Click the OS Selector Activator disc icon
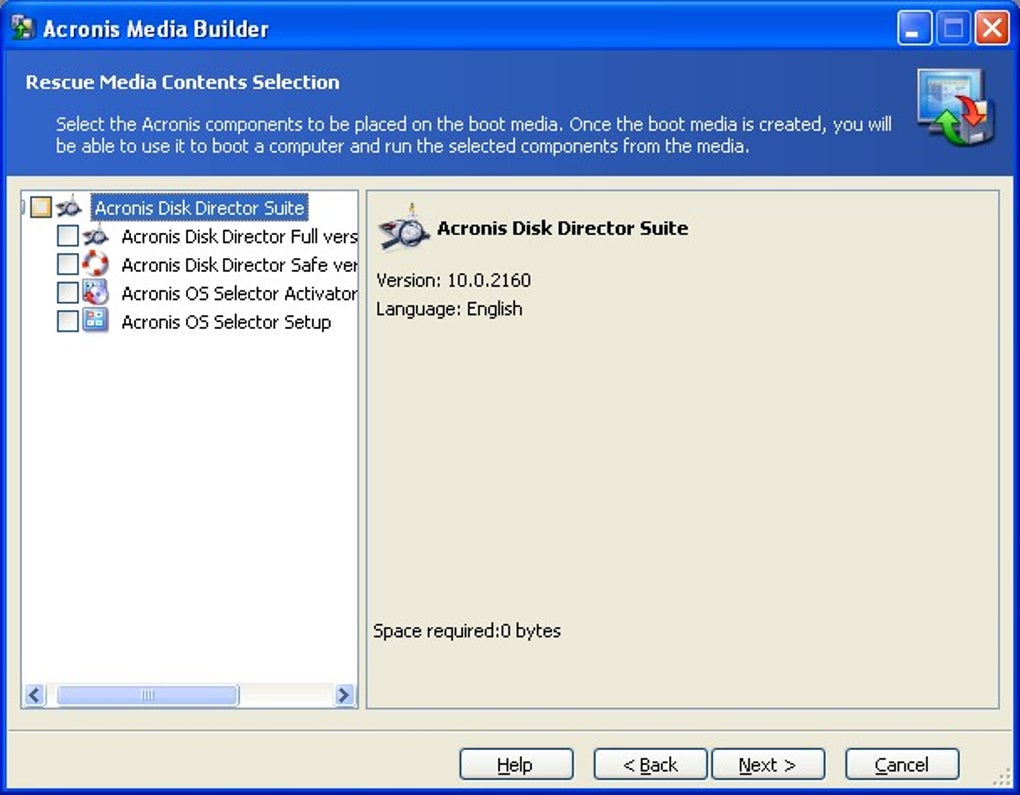1020x795 pixels. 96,293
